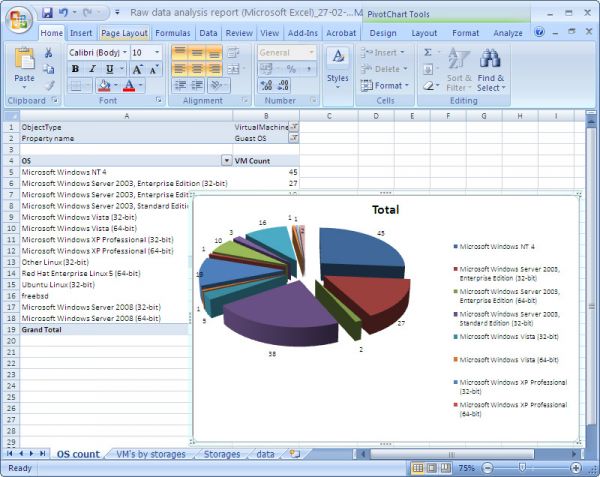This screenshot has width=600, height=477.
Task: Open PivotChart Analyze tab
Action: pos(508,33)
